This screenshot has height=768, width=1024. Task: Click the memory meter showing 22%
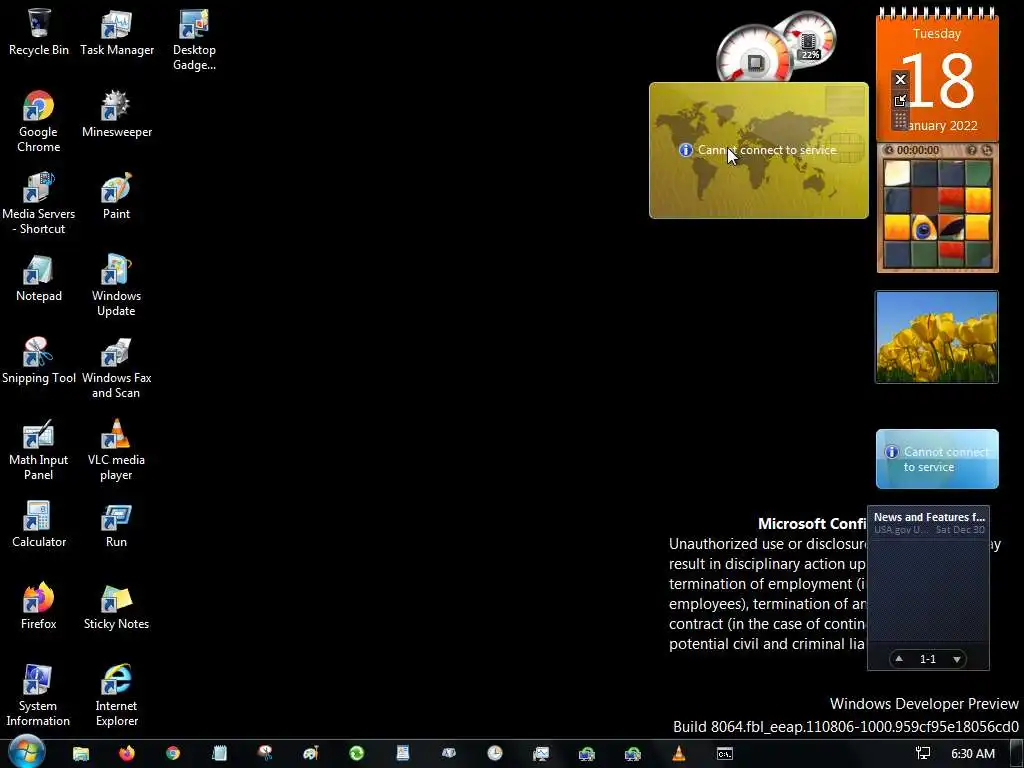click(808, 39)
